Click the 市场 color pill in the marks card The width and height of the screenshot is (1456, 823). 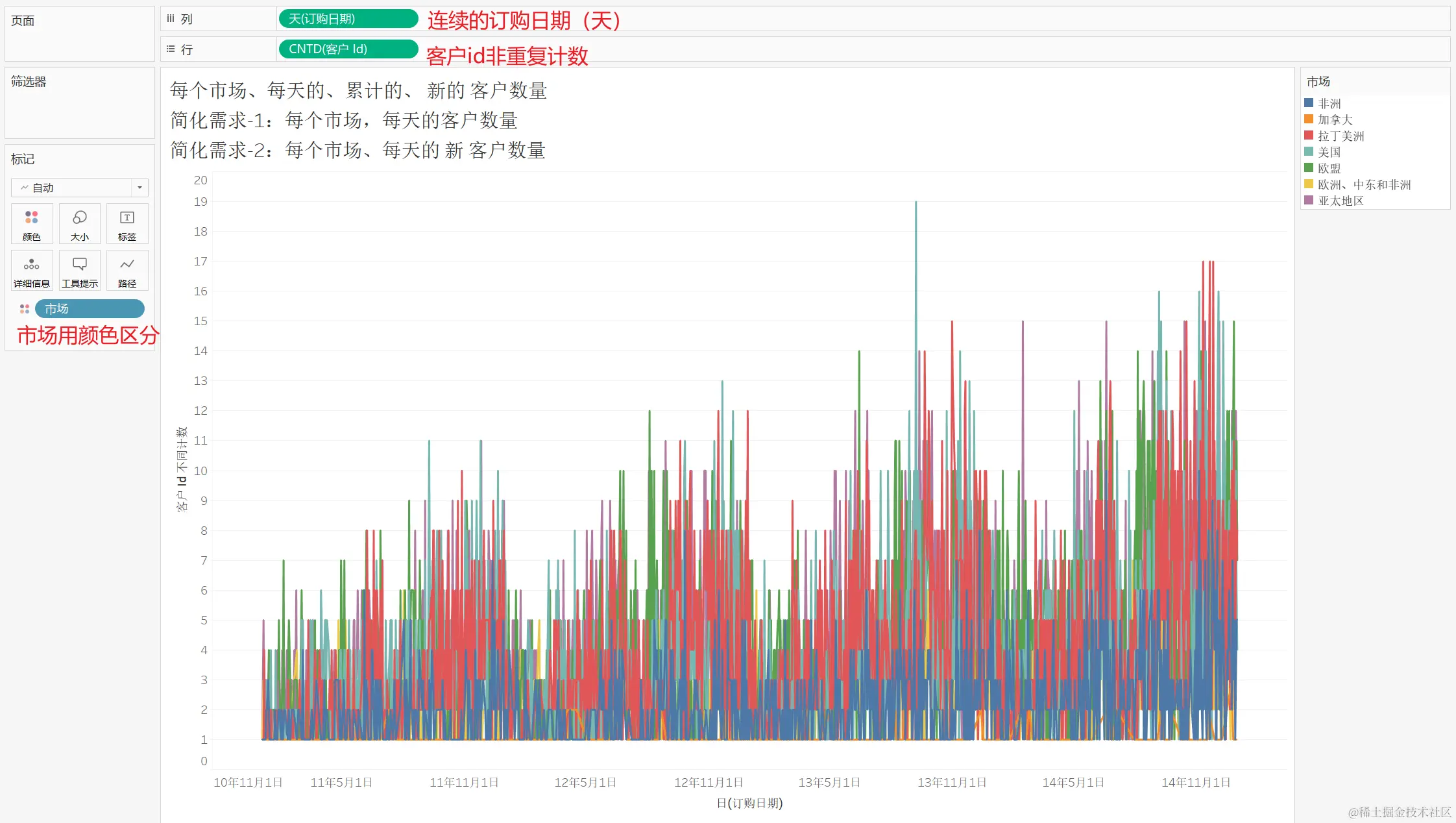coord(90,309)
